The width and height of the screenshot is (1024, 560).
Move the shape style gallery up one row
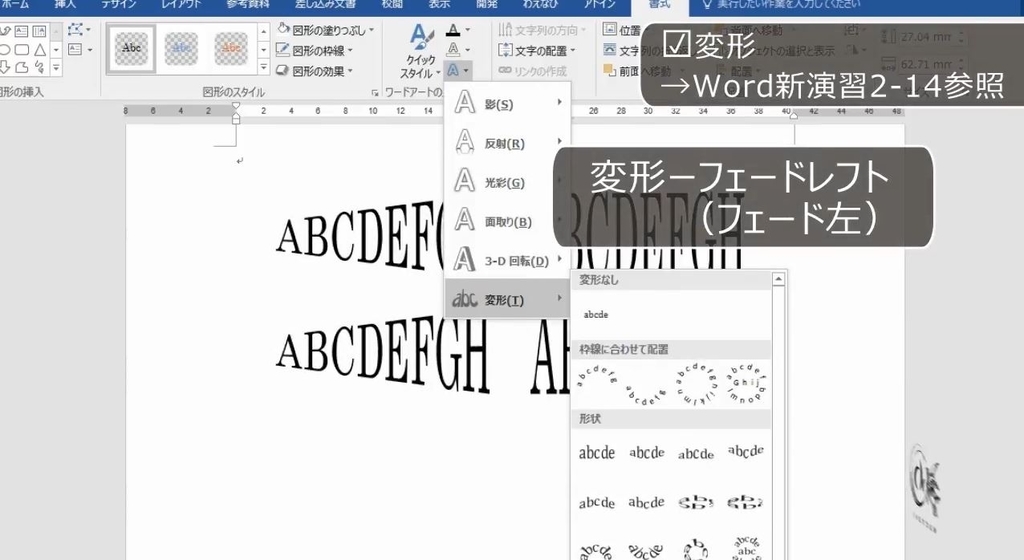[x=264, y=32]
